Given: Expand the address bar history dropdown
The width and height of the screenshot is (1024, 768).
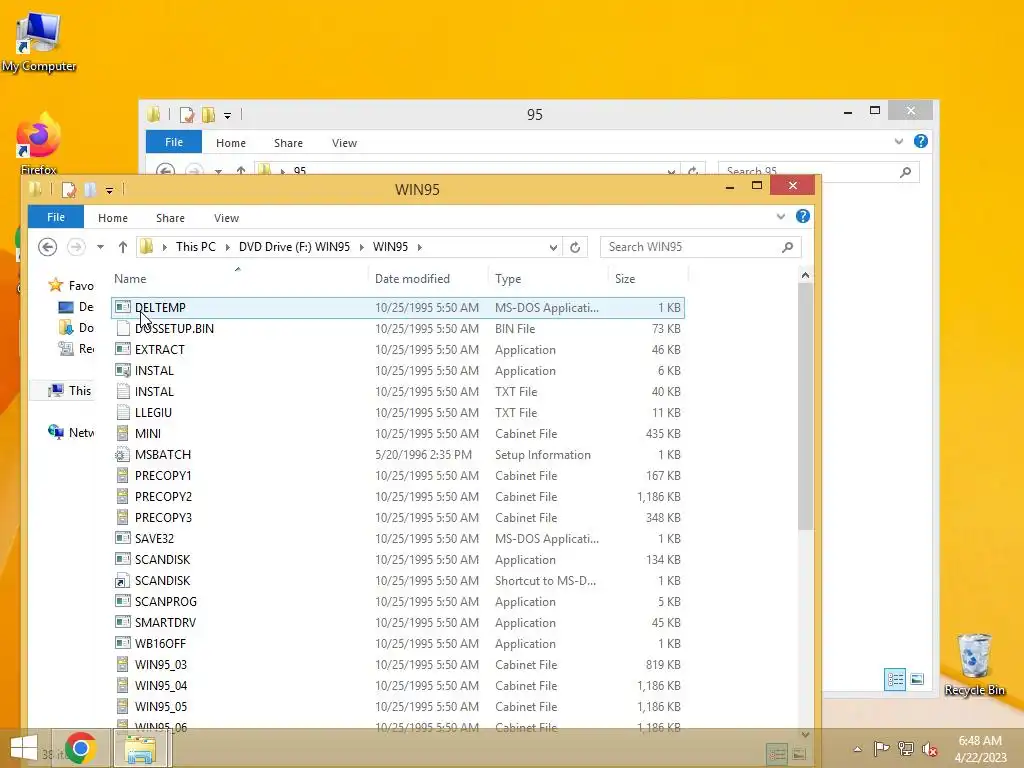Looking at the screenshot, I should click(553, 247).
